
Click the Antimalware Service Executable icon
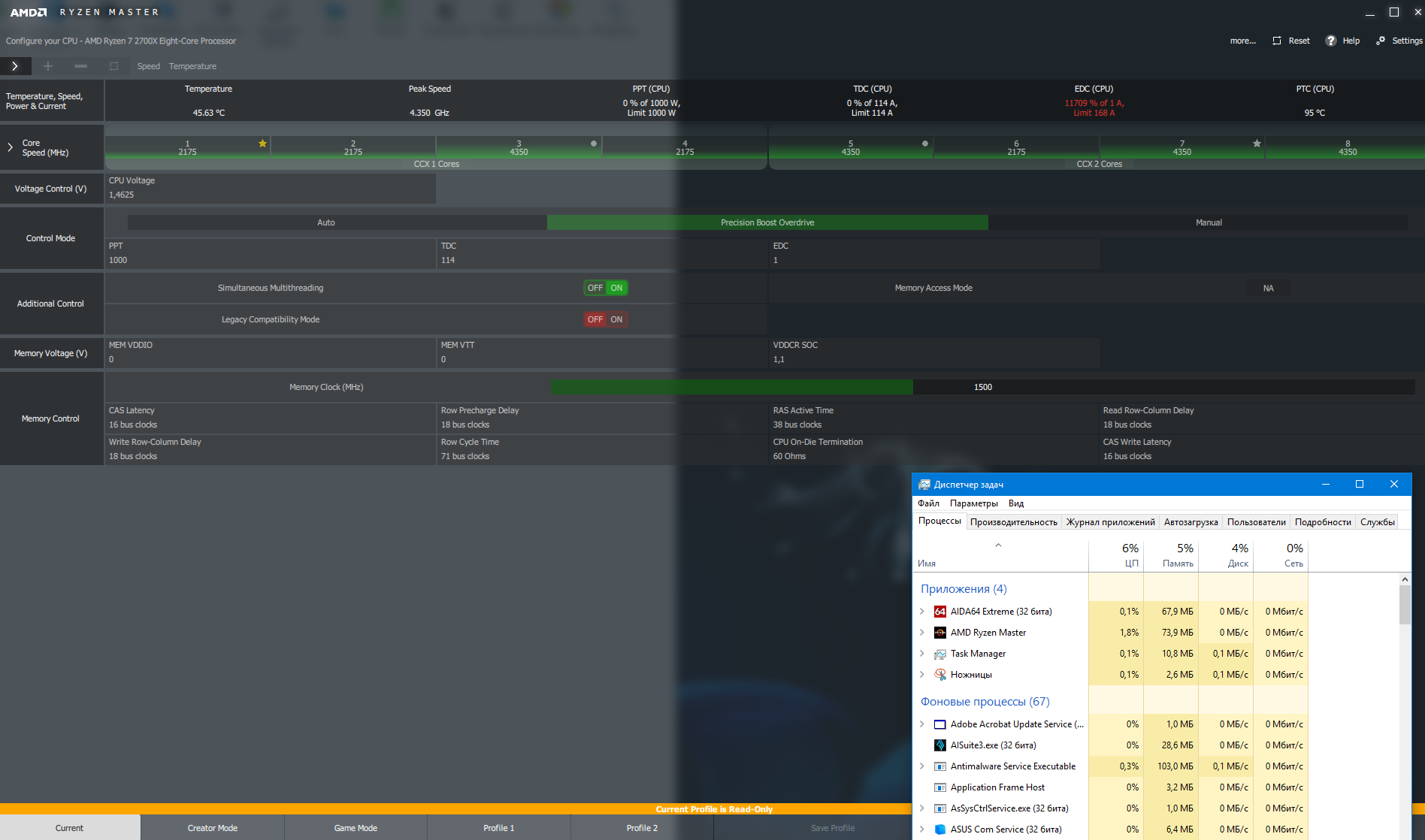point(940,766)
